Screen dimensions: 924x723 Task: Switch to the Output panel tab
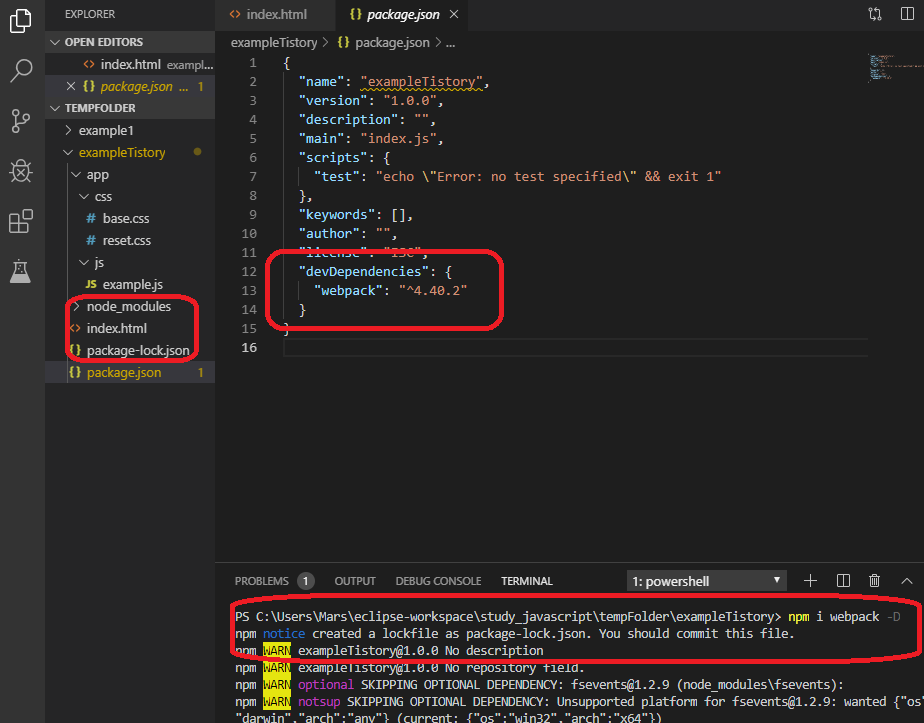point(355,581)
